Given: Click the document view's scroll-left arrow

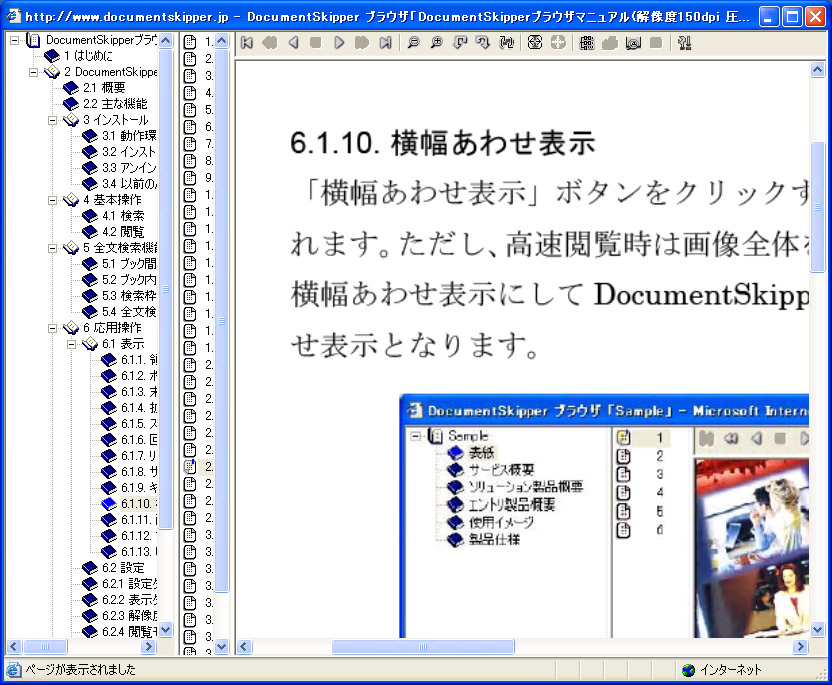Looking at the screenshot, I should [244, 646].
